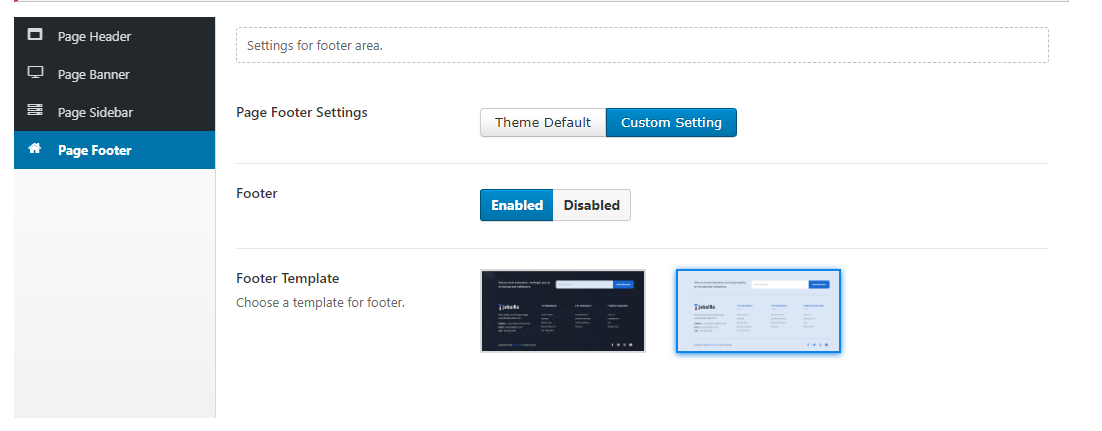
Task: Go to the Page Sidebar tab
Action: [95, 112]
